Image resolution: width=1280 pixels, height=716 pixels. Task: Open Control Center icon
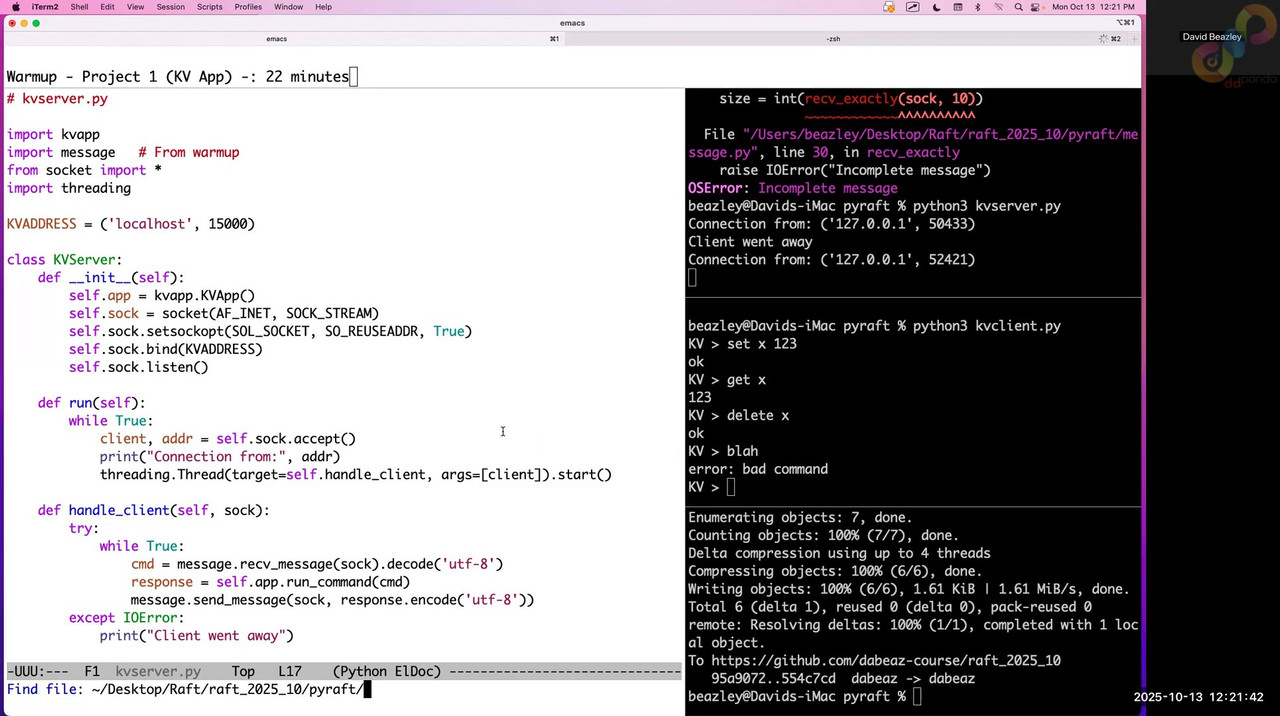[1037, 7]
